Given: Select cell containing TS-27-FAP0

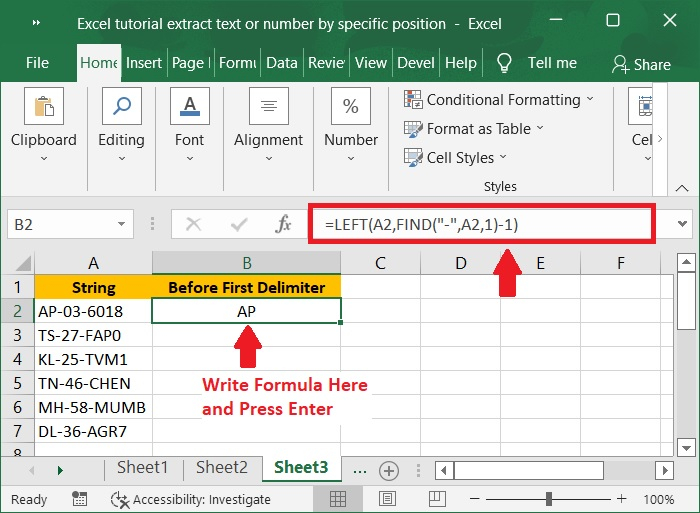Looking at the screenshot, I should [93, 335].
